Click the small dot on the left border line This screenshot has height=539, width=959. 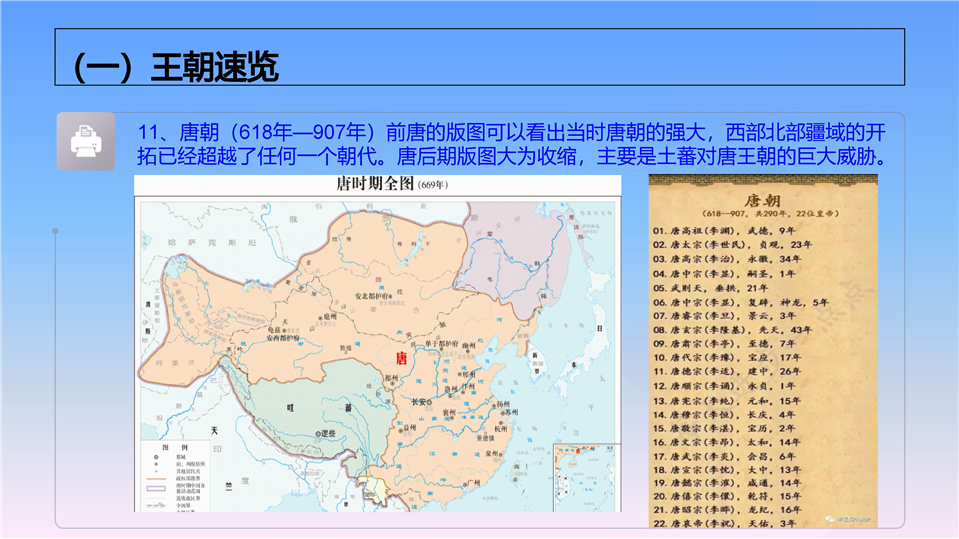pos(55,231)
